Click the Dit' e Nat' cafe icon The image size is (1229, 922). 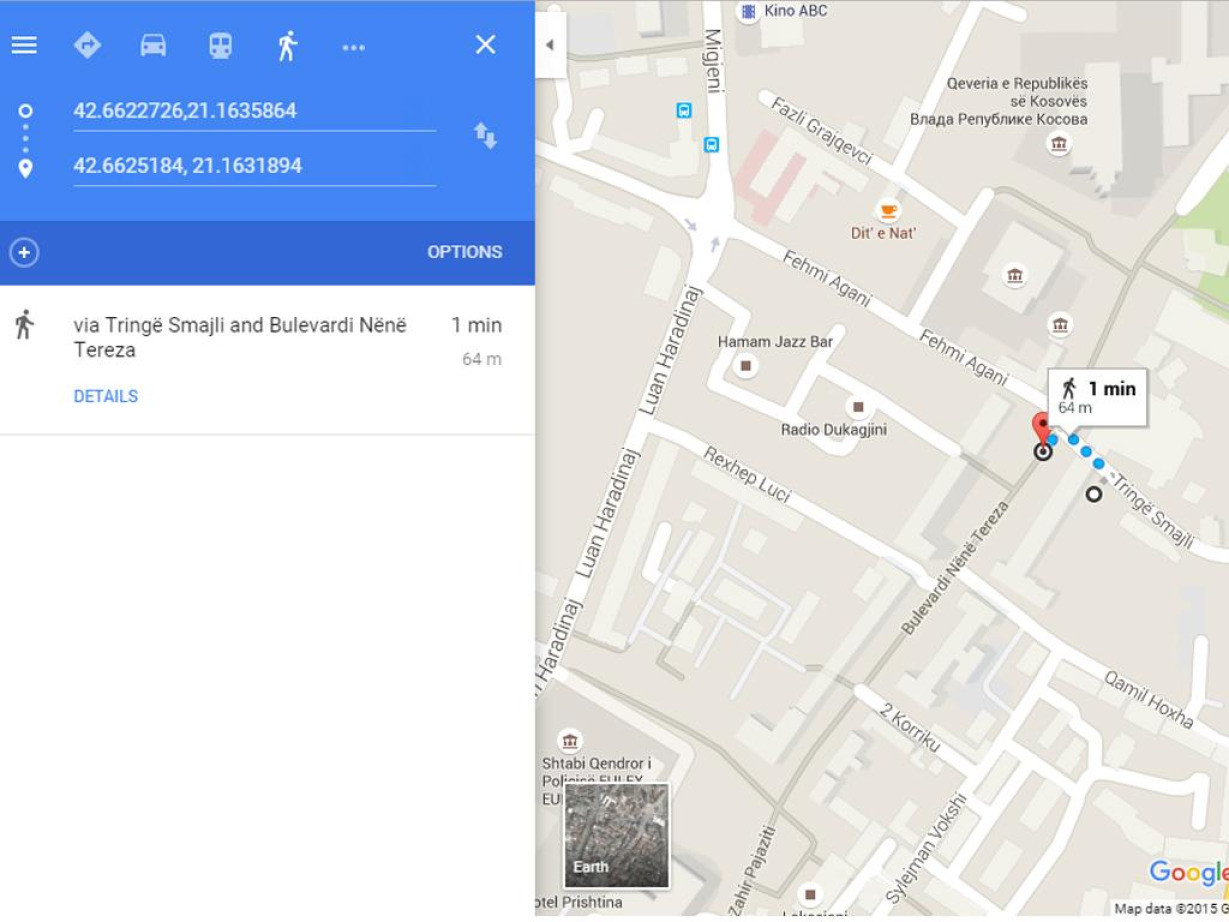coord(886,210)
